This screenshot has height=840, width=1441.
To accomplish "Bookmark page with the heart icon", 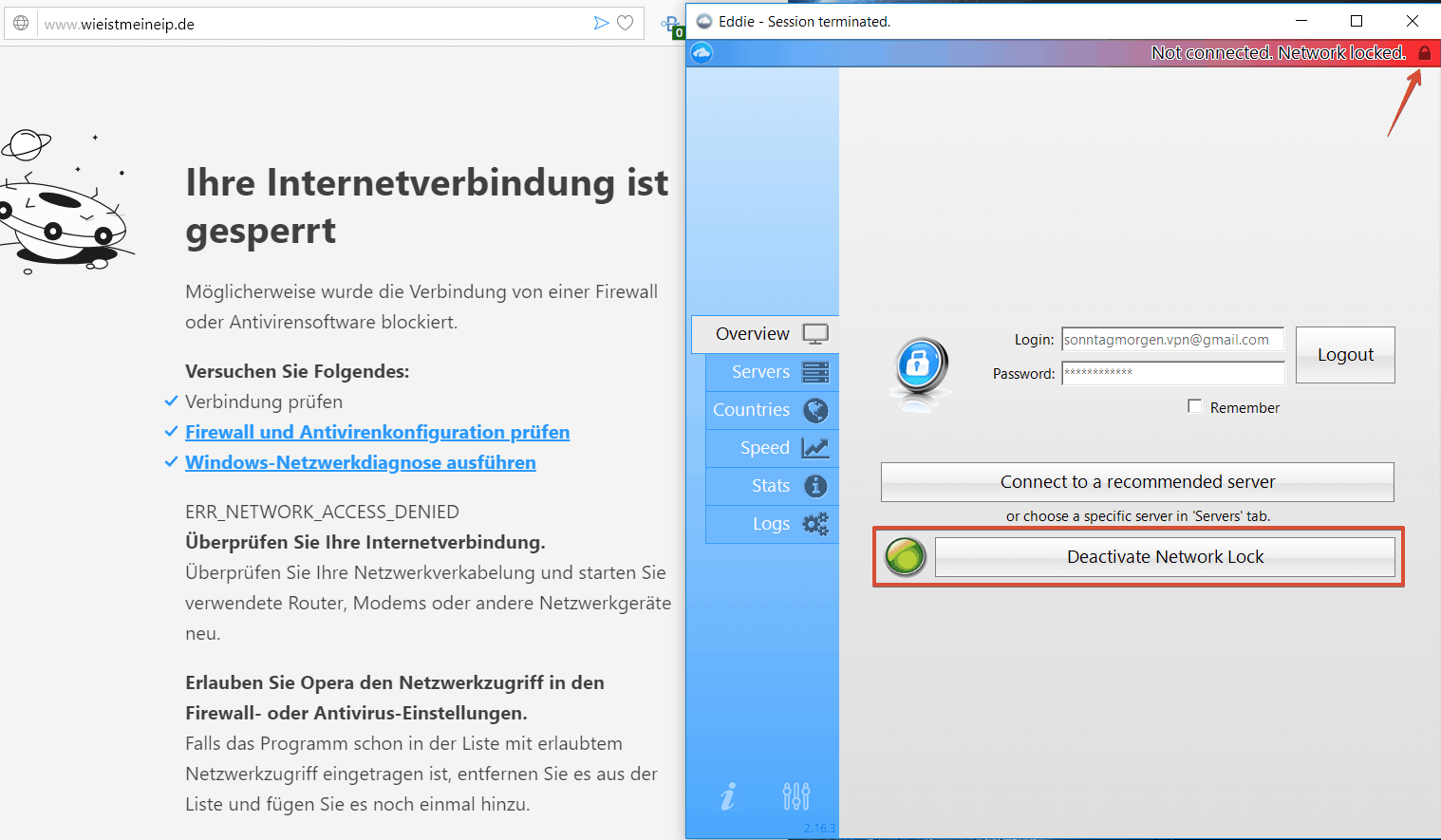I will point(626,23).
